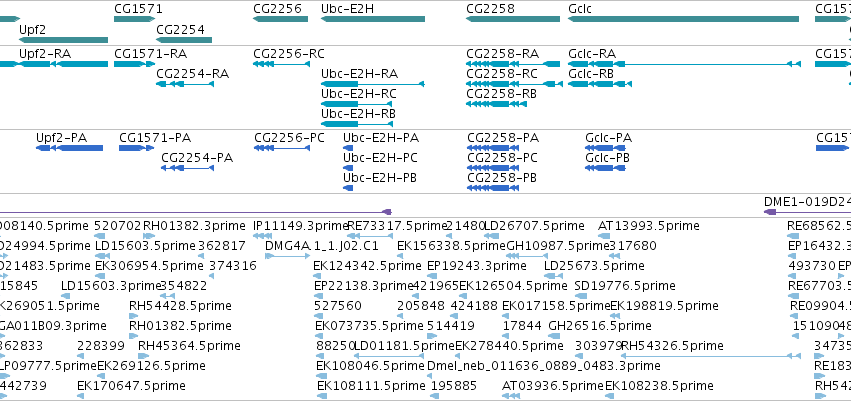The image size is (851, 401).
Task: Open EST RH54326.5prime
Action: click(x=712, y=356)
